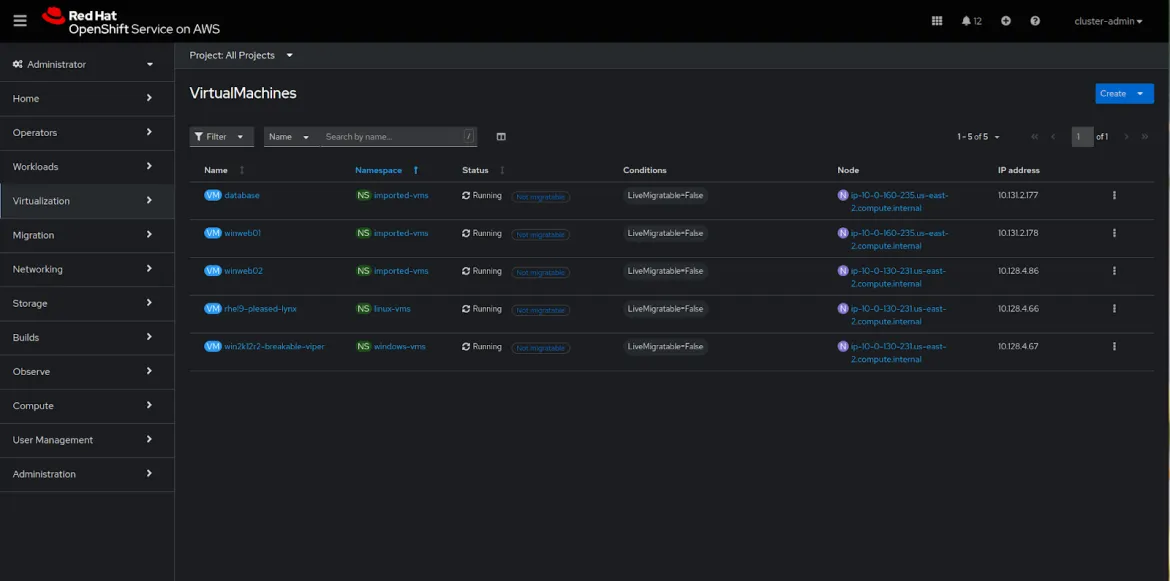Expand the Operators navigation section
Viewport: 1170px width, 581px height.
87,133
